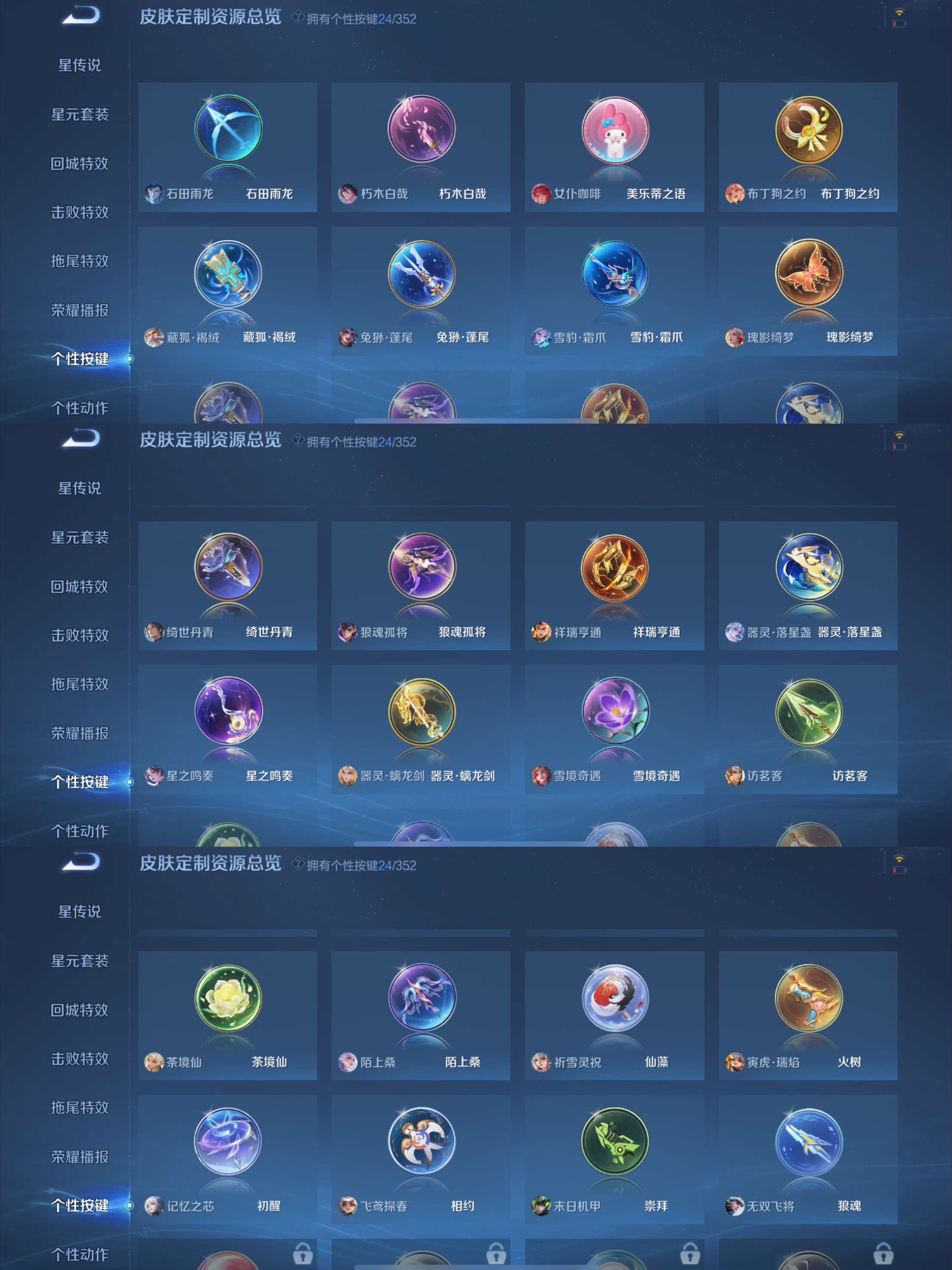Select the 崇拜 green mecha icon
This screenshot has height=1270, width=952.
(615, 1141)
